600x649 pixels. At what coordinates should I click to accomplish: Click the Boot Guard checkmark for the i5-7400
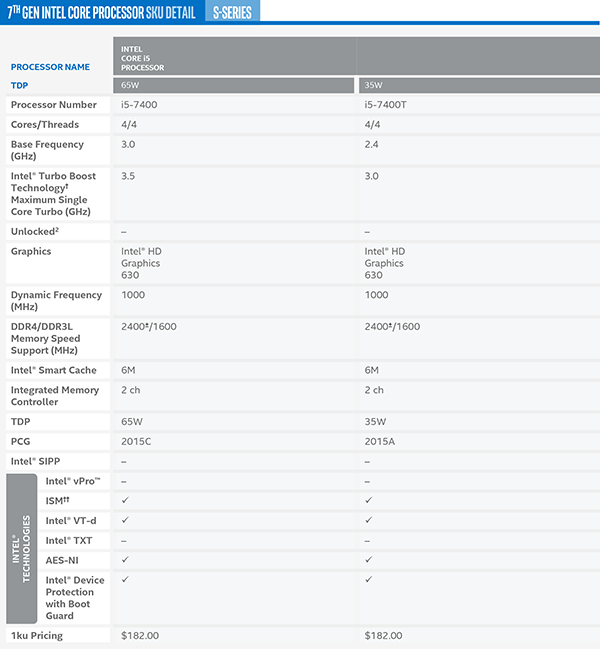coord(125,580)
